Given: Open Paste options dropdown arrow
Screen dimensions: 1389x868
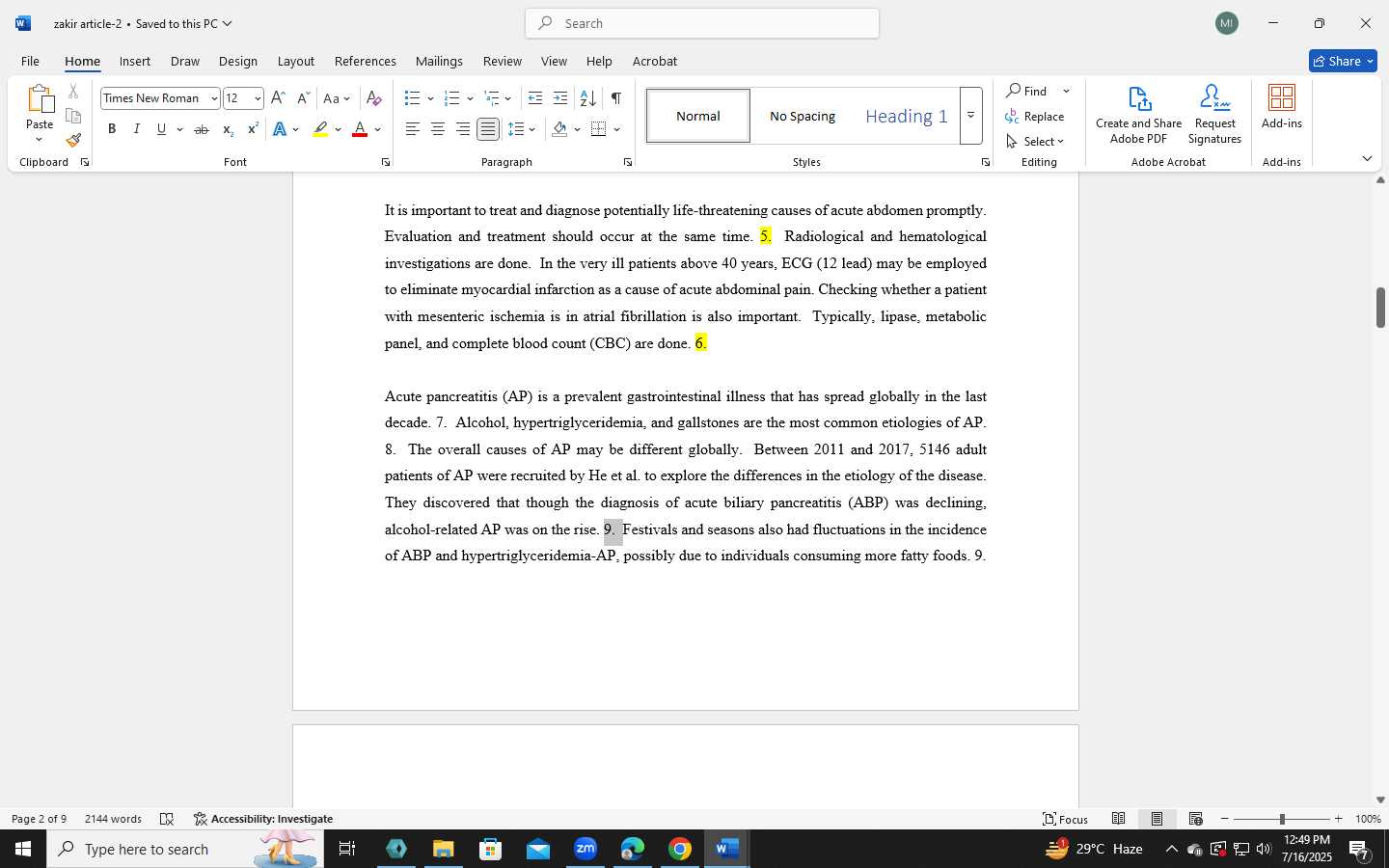Looking at the screenshot, I should 40,139.
